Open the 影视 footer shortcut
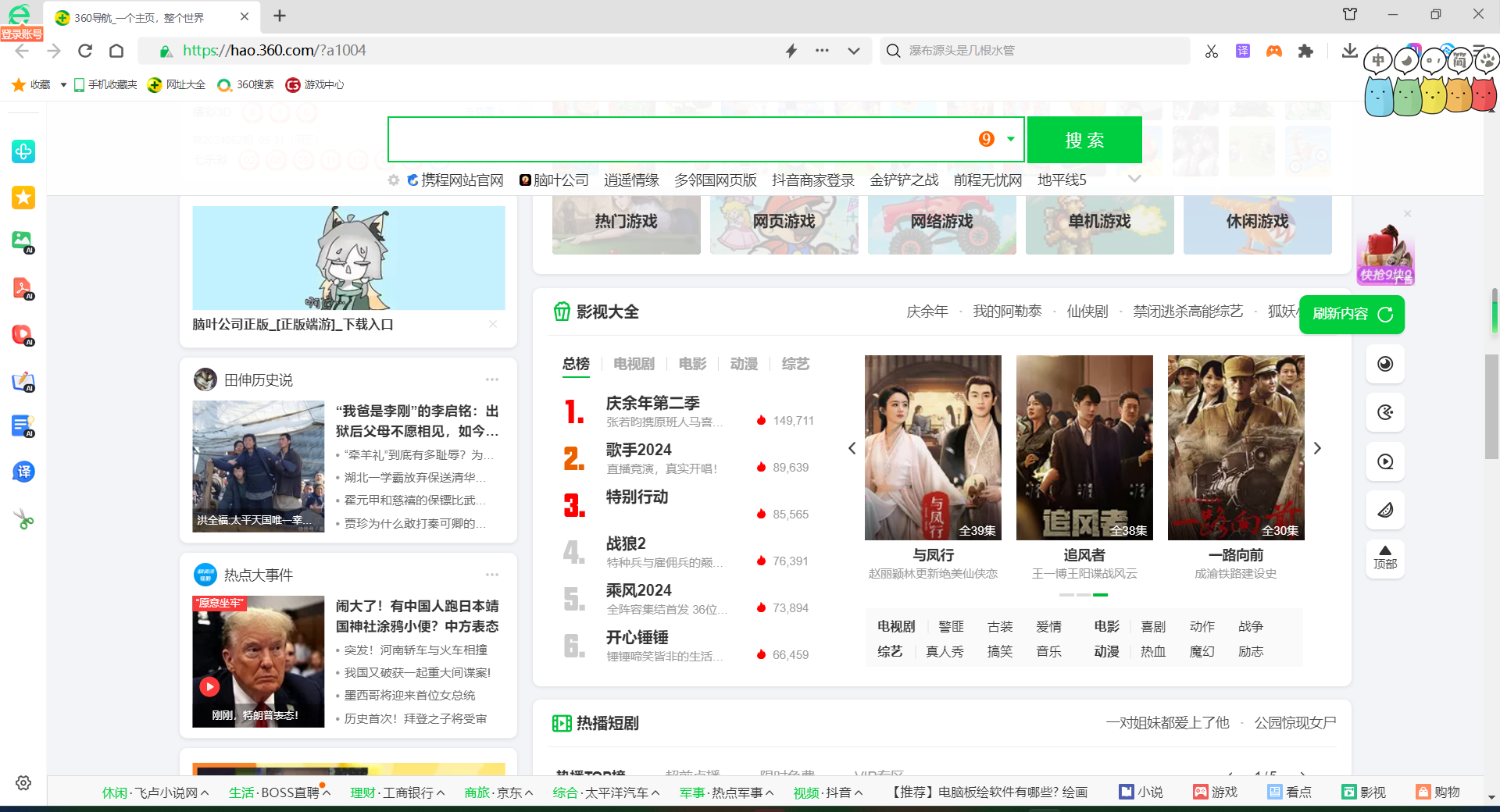Screen dimensions: 1500x812 pos(1363,792)
